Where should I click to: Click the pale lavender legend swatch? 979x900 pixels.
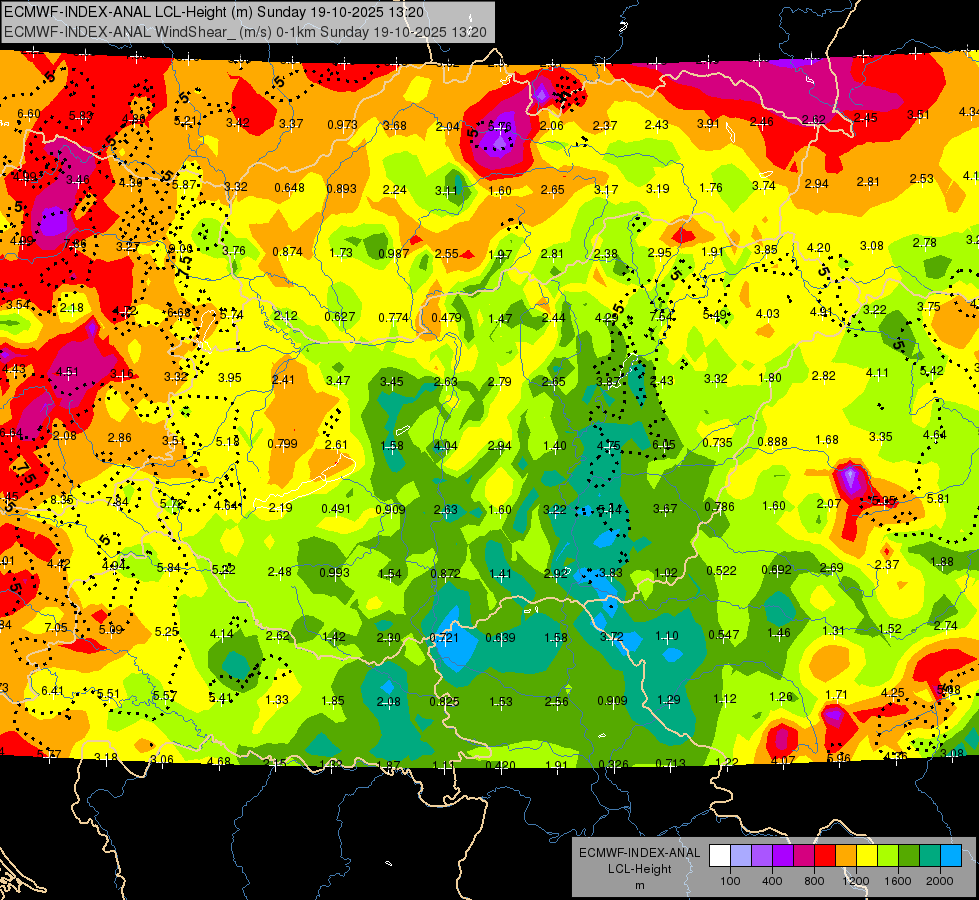tap(741, 855)
